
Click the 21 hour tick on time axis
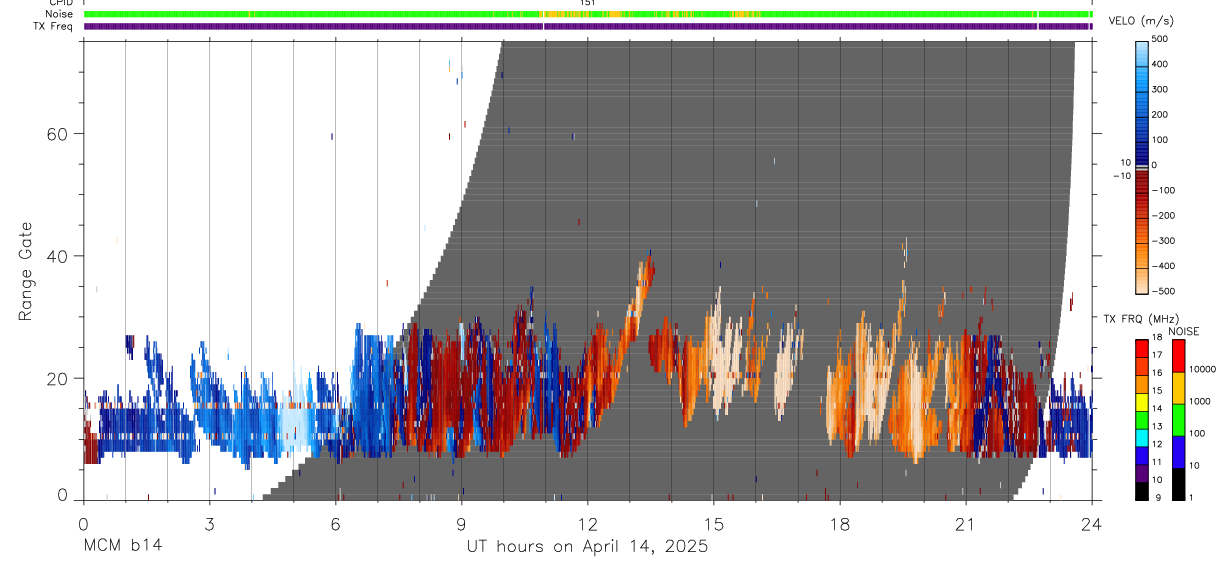point(965,525)
